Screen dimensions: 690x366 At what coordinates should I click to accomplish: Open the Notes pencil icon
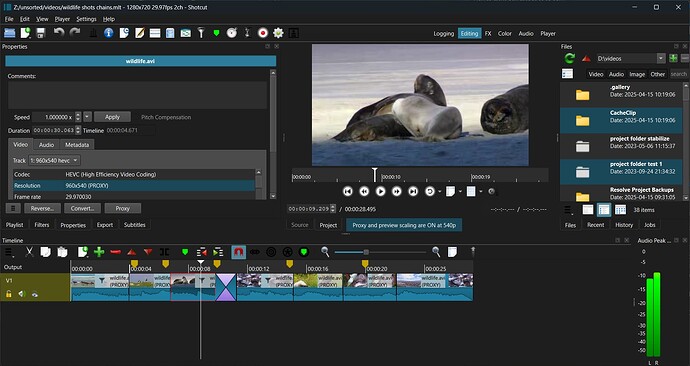[139, 33]
